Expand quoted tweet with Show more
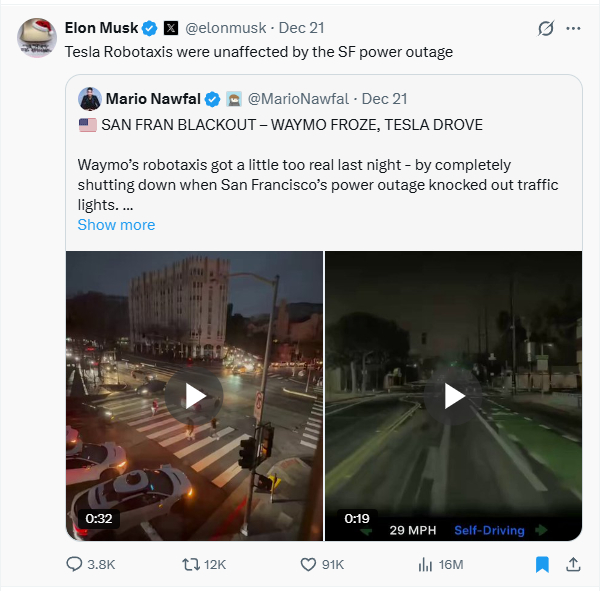The height and width of the screenshot is (591, 605). click(x=116, y=225)
